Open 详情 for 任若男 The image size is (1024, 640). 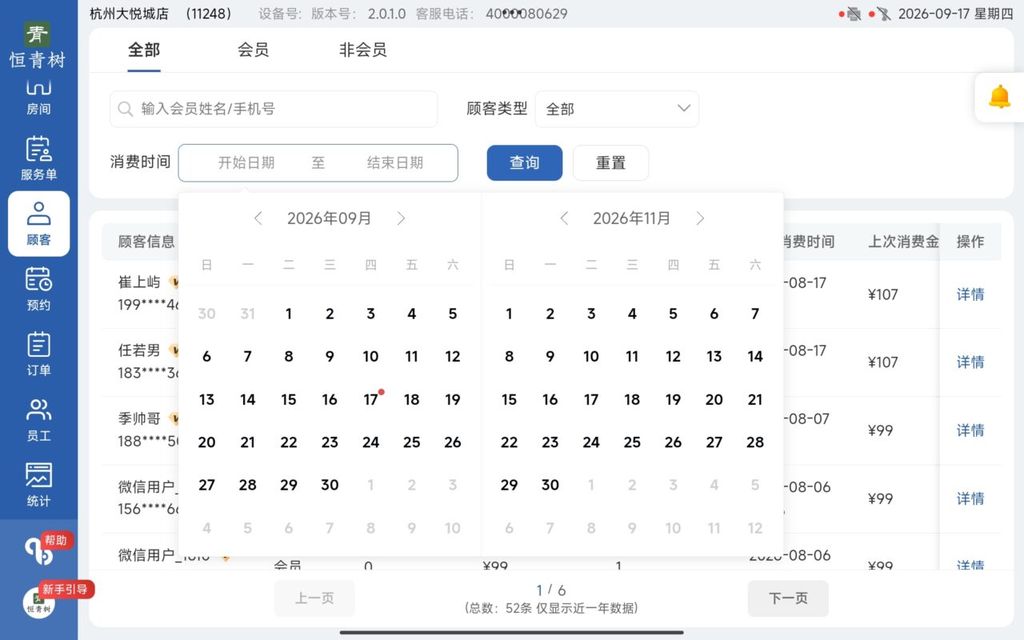[x=970, y=362]
